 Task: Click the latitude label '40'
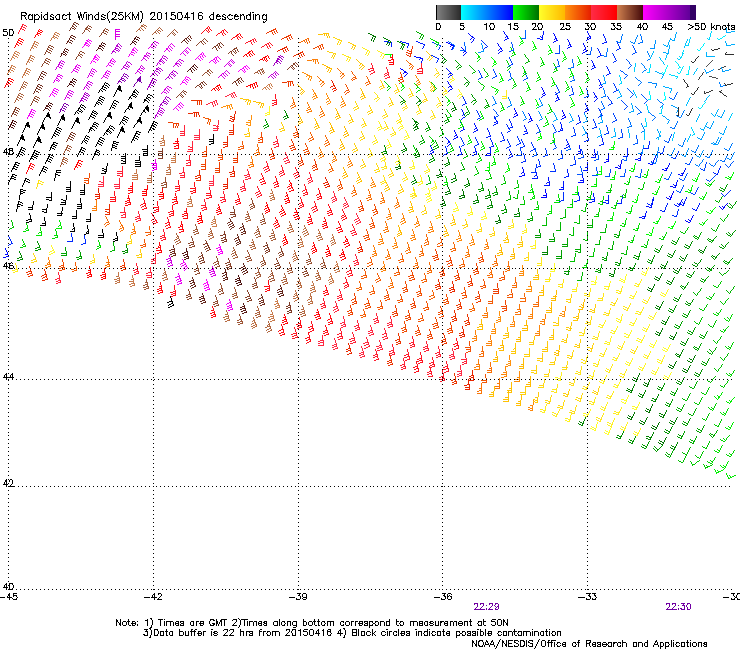click(8, 586)
